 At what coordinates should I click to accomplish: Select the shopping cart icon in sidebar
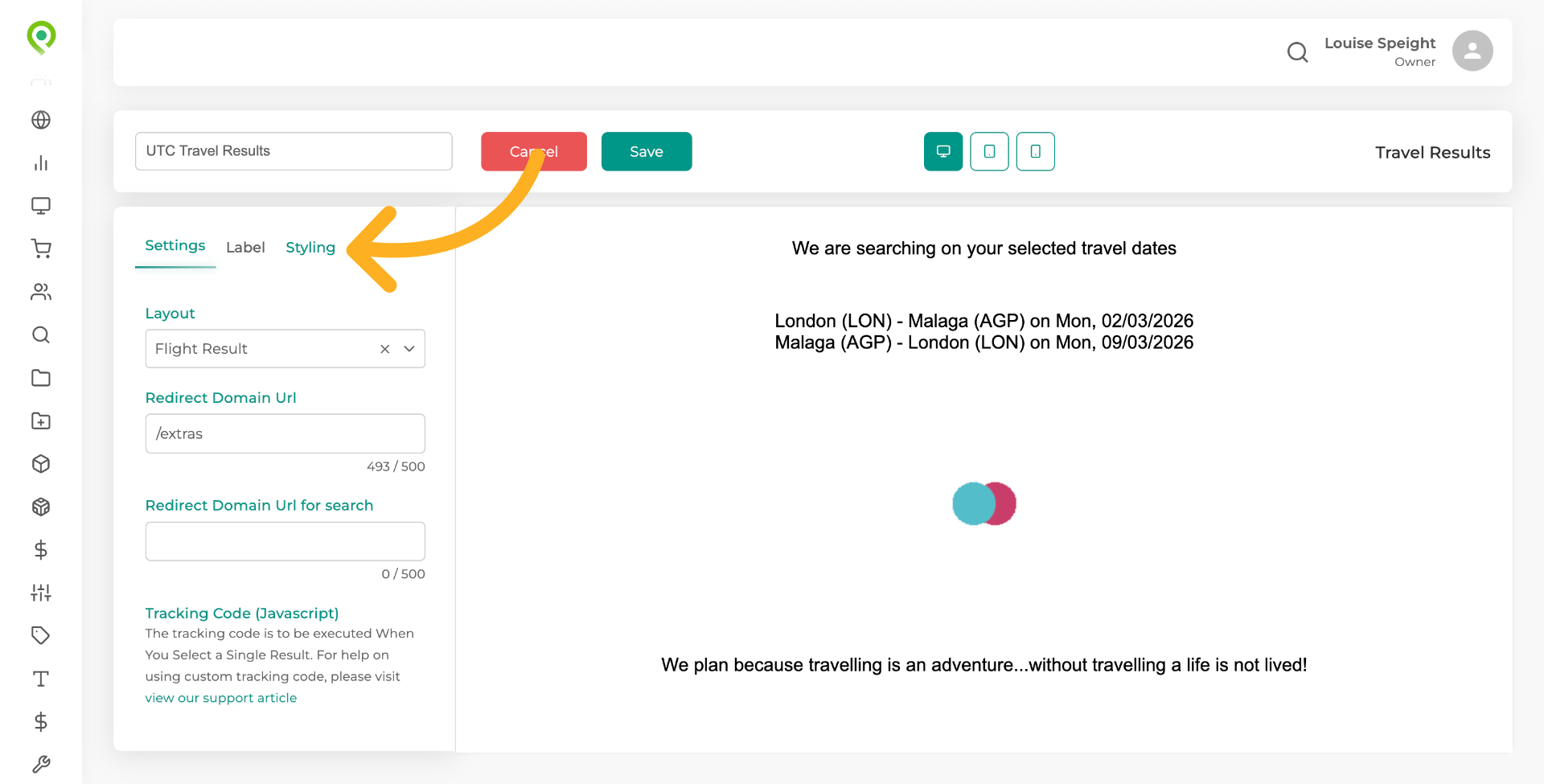[x=41, y=248]
